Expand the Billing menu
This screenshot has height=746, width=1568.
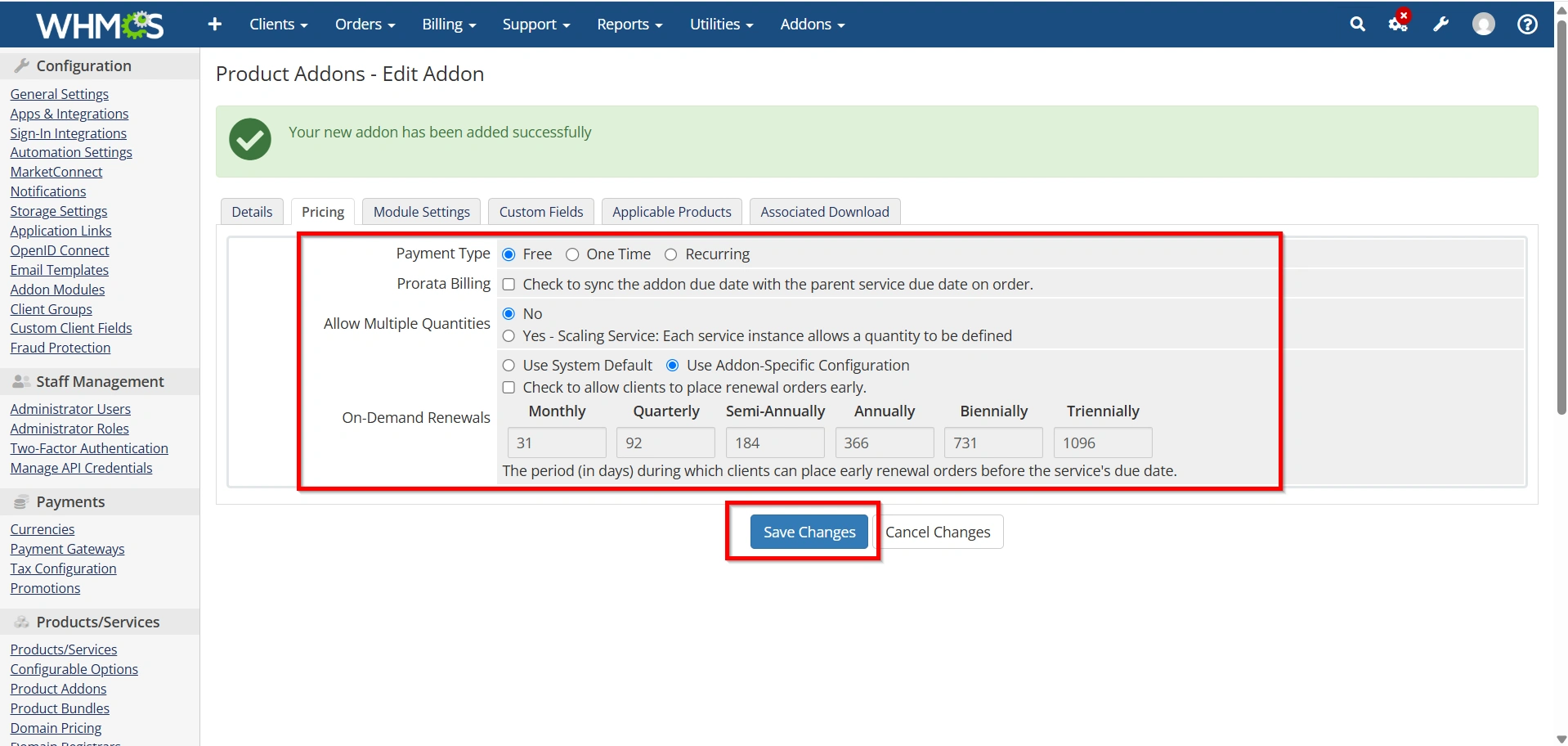[449, 25]
